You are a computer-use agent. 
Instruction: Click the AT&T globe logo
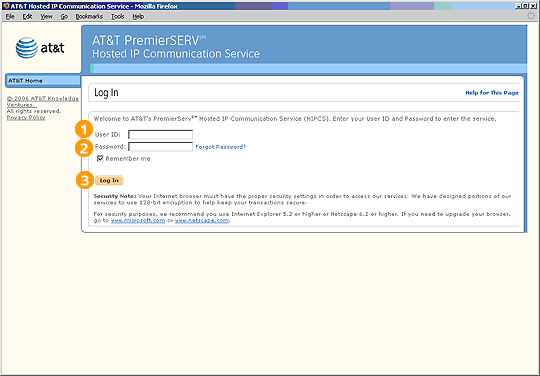[27, 48]
